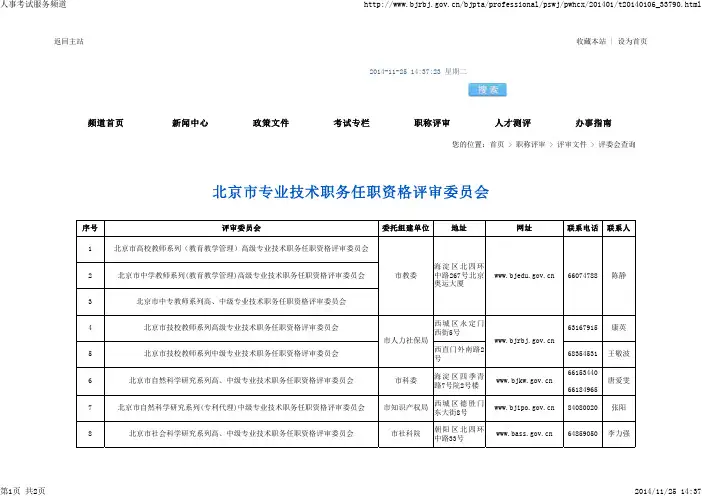Open the www.bjedu.gov.cn website link
702x496 pixels.
tap(525, 274)
